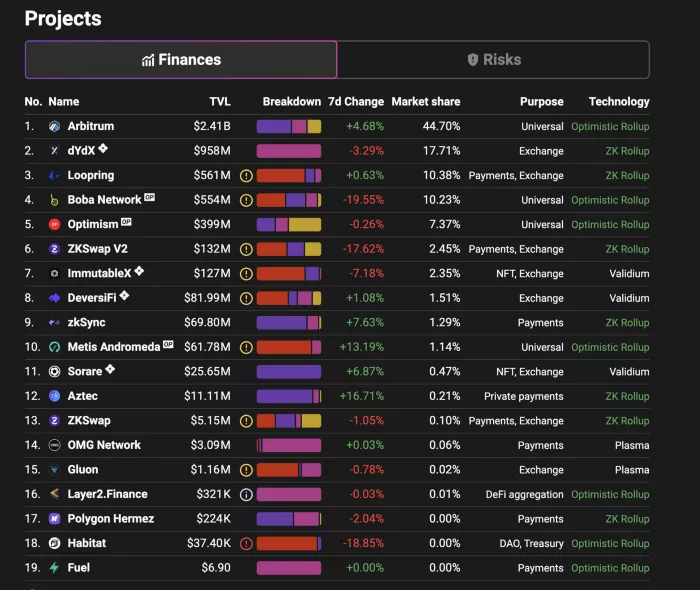
Task: Click the Metis Andromeda logo icon
Action: pyautogui.click(x=54, y=347)
